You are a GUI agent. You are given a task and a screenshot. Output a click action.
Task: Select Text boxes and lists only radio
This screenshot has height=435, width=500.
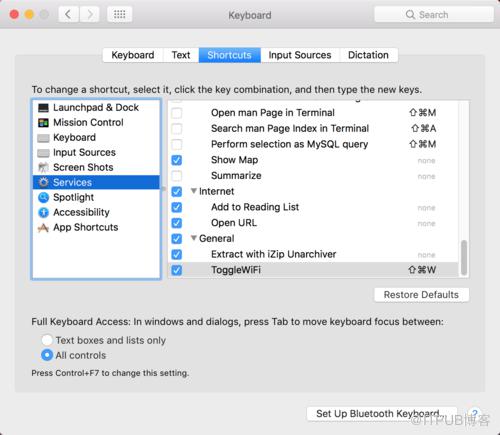[47, 340]
